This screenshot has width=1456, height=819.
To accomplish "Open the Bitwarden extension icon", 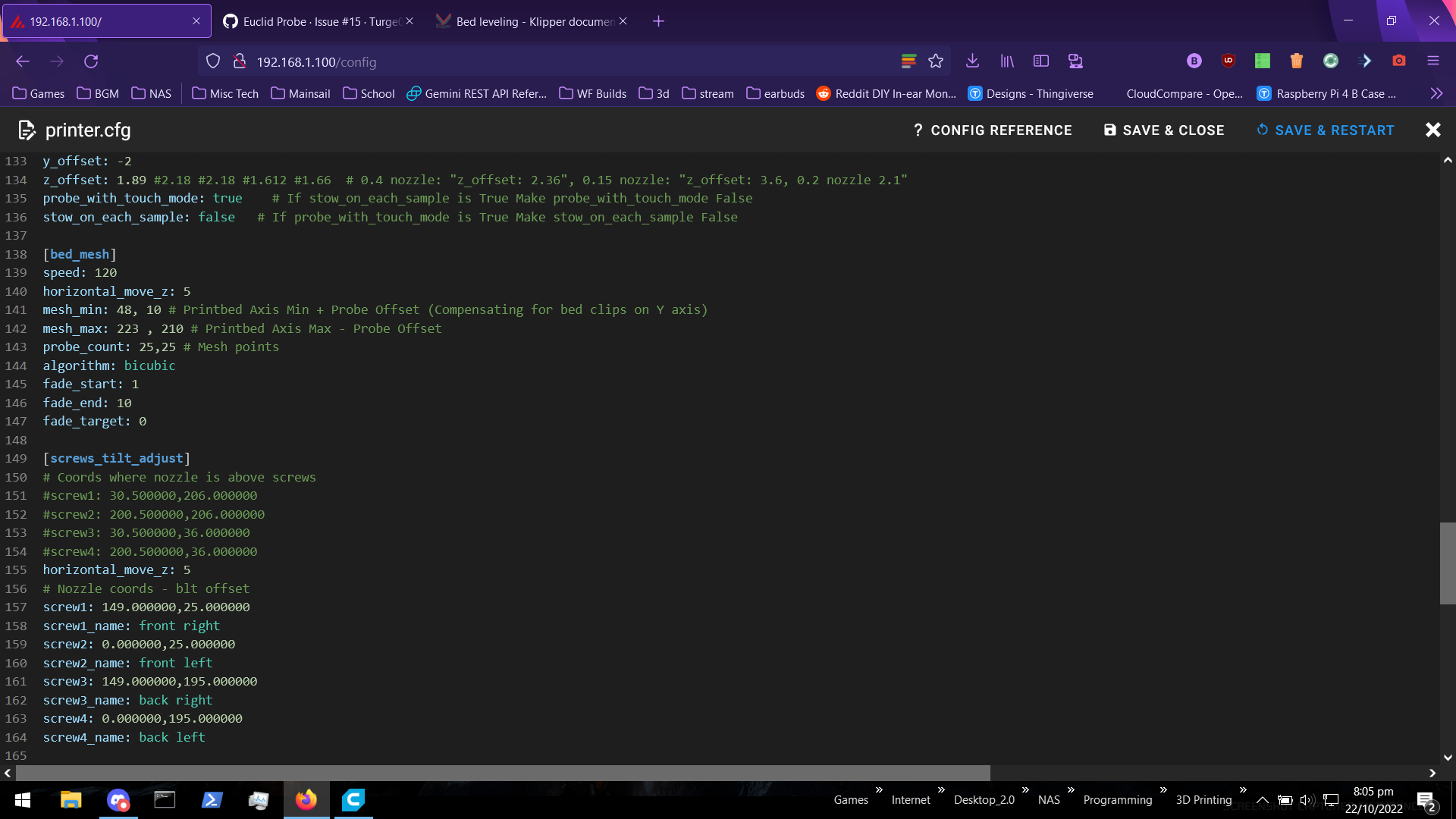I will pyautogui.click(x=1194, y=61).
